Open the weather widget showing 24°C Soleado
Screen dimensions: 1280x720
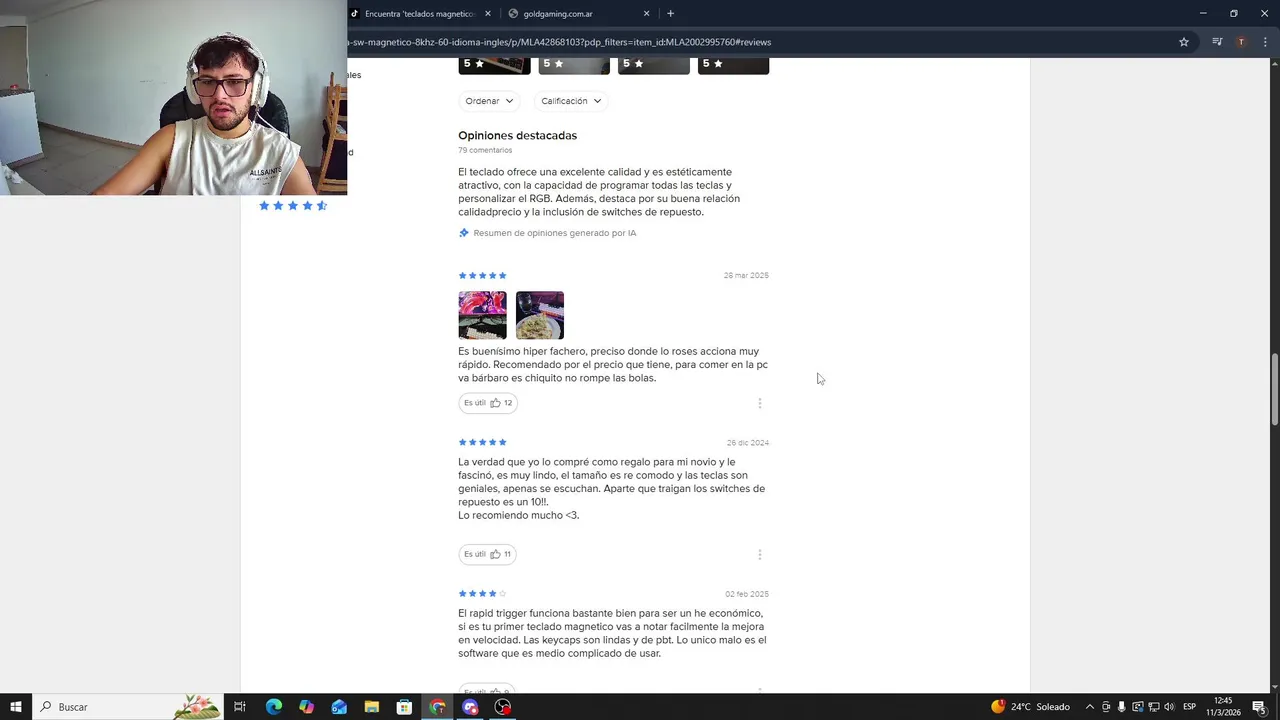(1030, 707)
